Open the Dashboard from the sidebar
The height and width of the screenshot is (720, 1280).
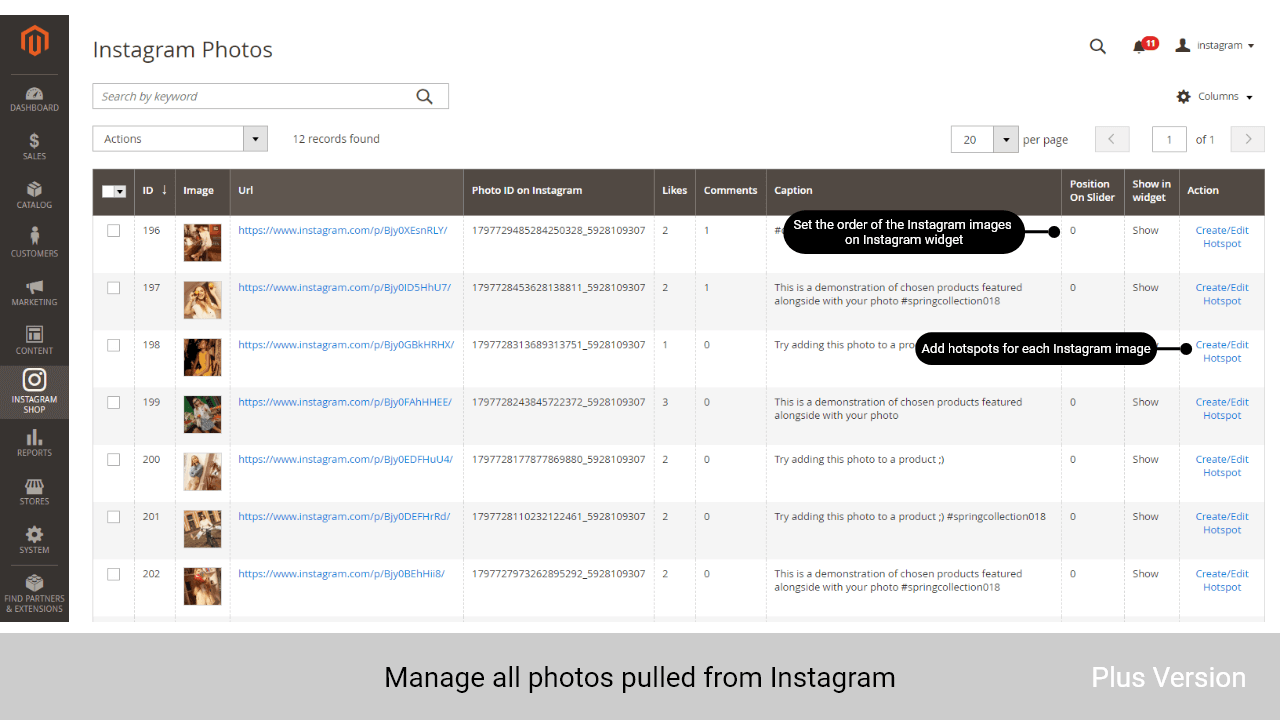tap(34, 97)
